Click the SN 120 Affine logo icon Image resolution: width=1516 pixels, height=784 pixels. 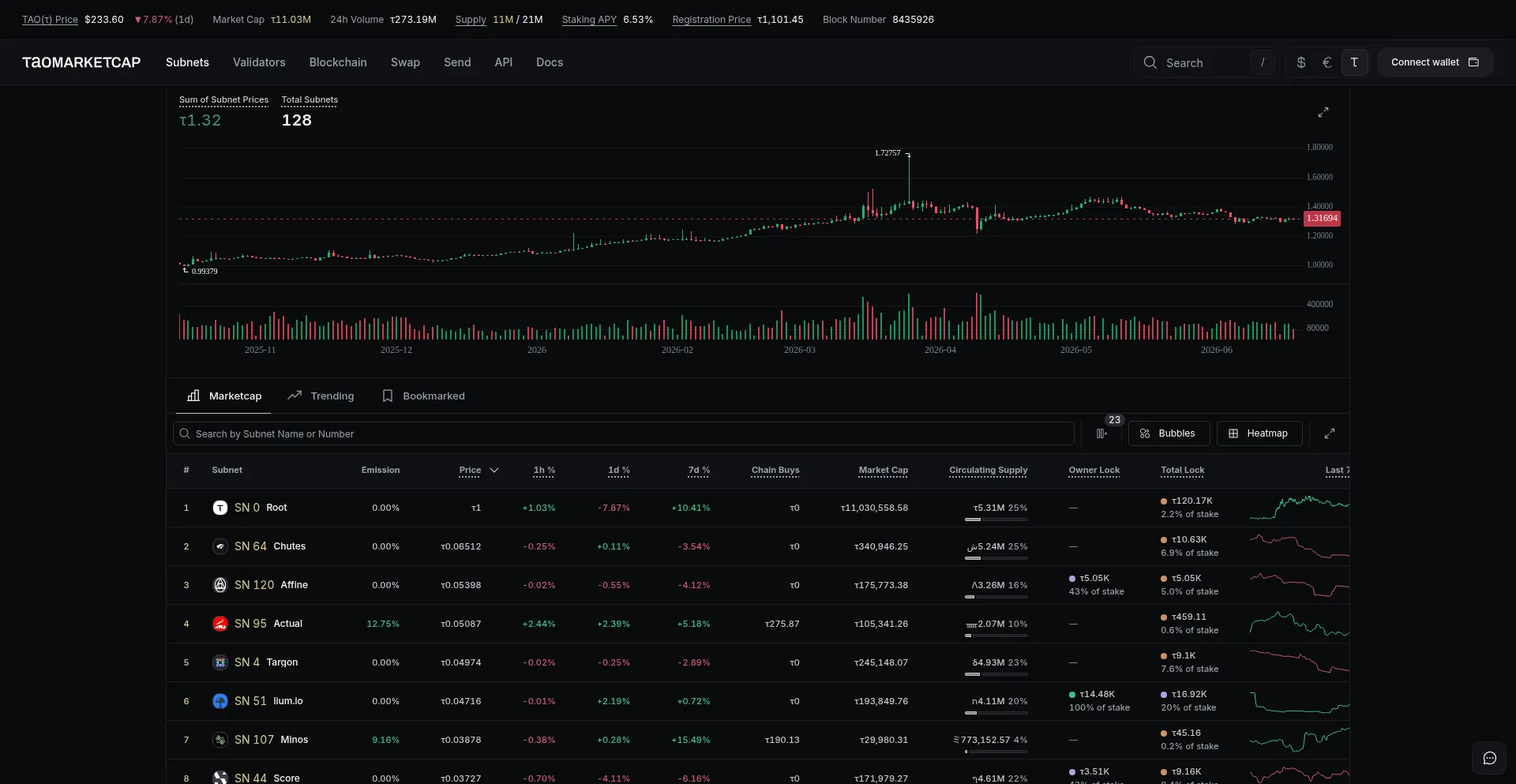pyautogui.click(x=220, y=585)
